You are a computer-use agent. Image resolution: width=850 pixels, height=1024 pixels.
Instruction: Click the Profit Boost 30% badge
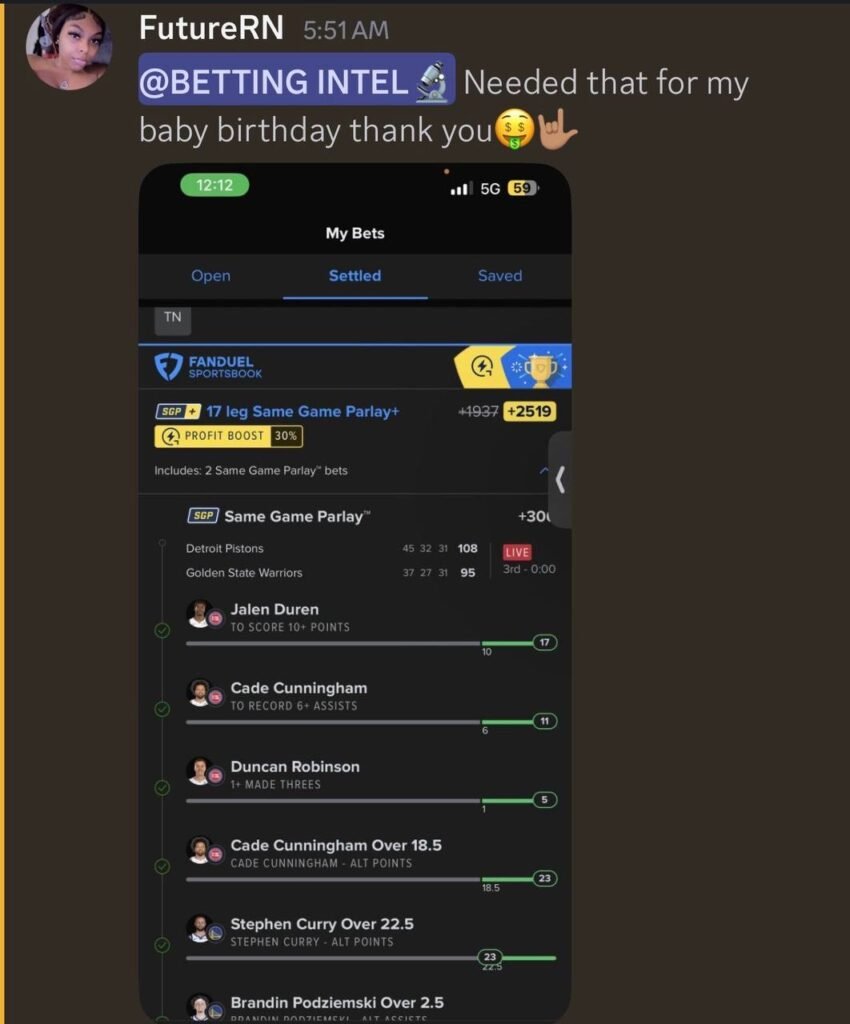(x=228, y=436)
